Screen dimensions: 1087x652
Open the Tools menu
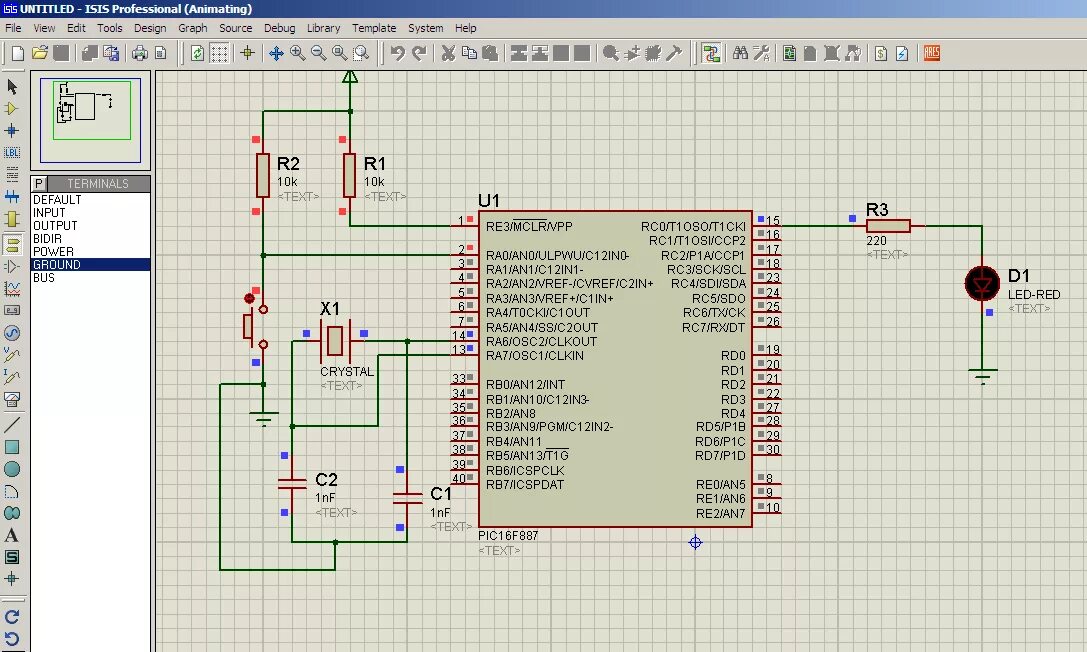(x=110, y=28)
